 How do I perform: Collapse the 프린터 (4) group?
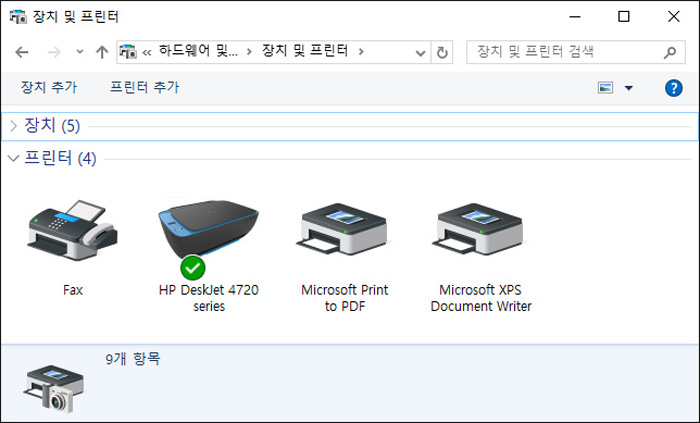click(13, 158)
